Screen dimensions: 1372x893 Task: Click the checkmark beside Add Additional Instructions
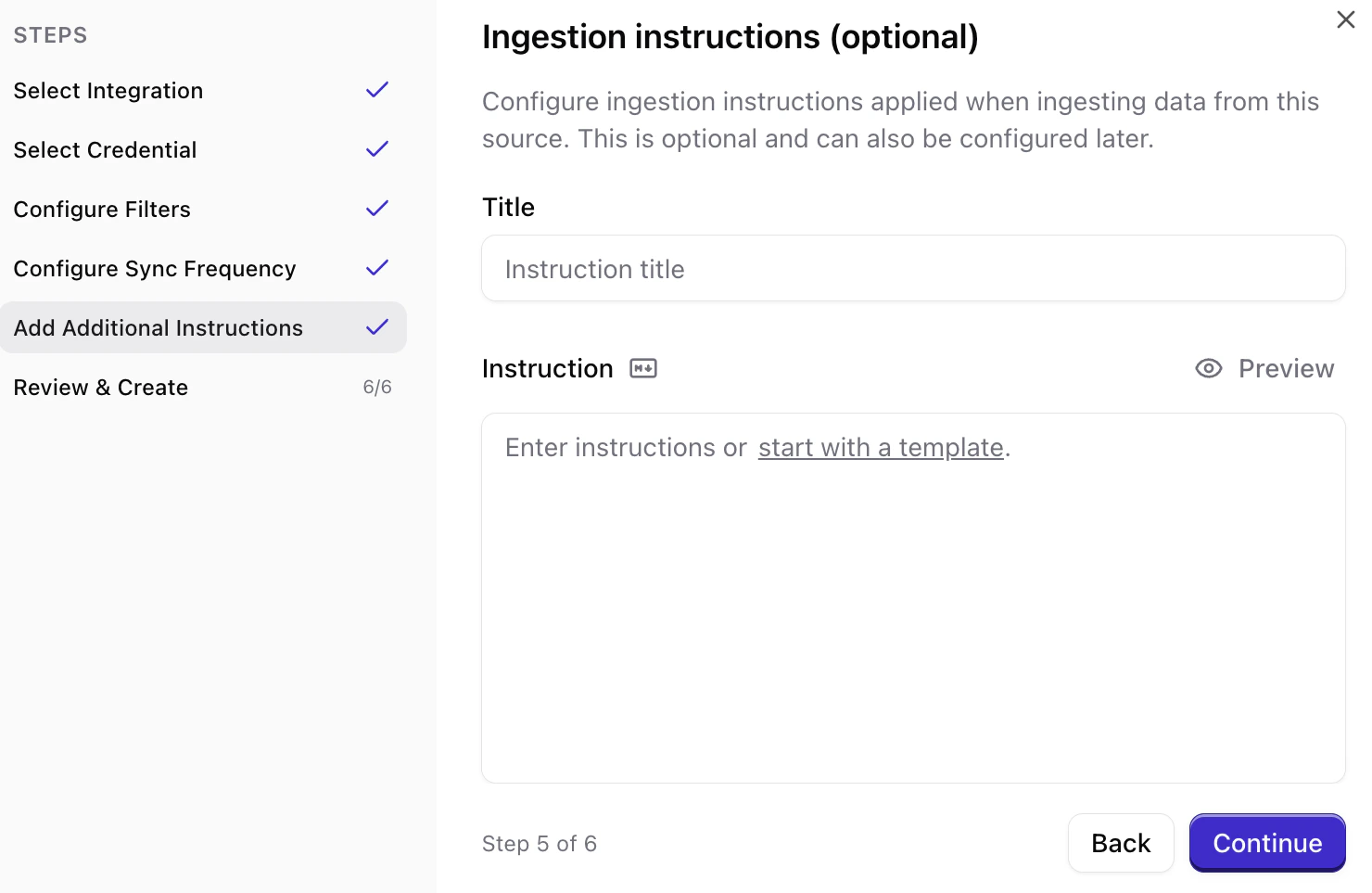(x=376, y=326)
